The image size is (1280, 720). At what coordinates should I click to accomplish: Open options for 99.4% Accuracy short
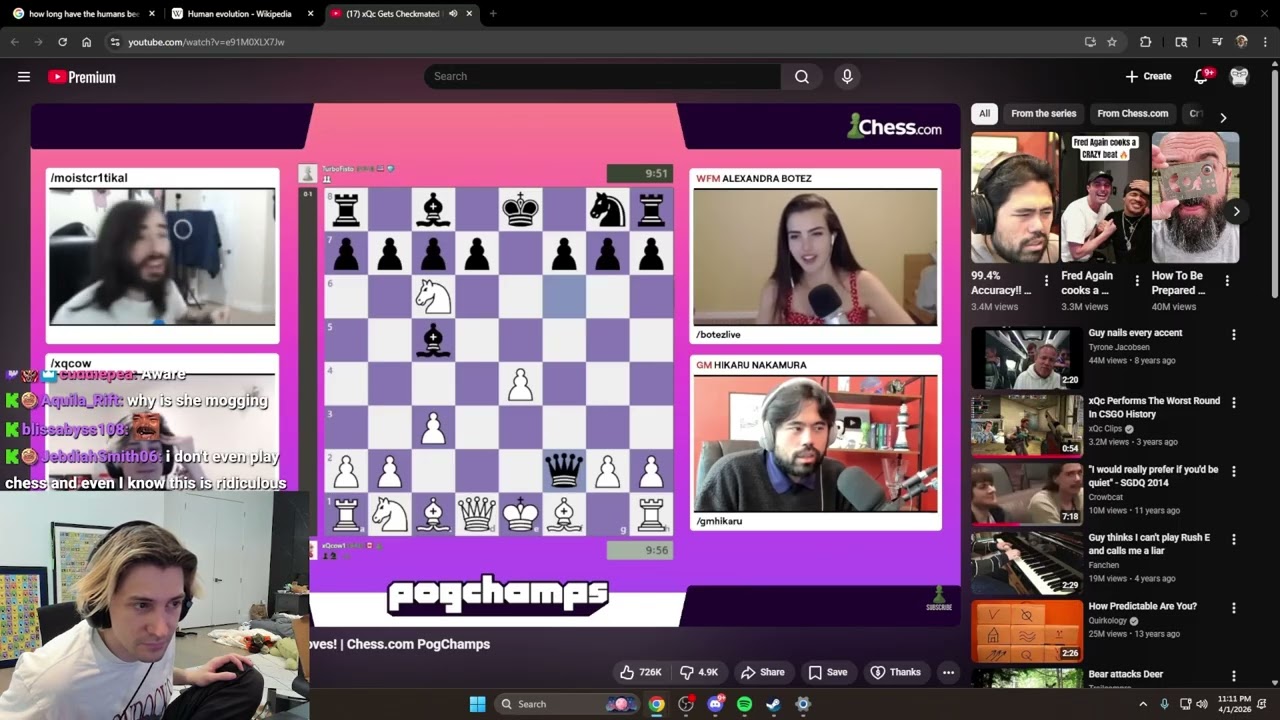[x=1046, y=281]
